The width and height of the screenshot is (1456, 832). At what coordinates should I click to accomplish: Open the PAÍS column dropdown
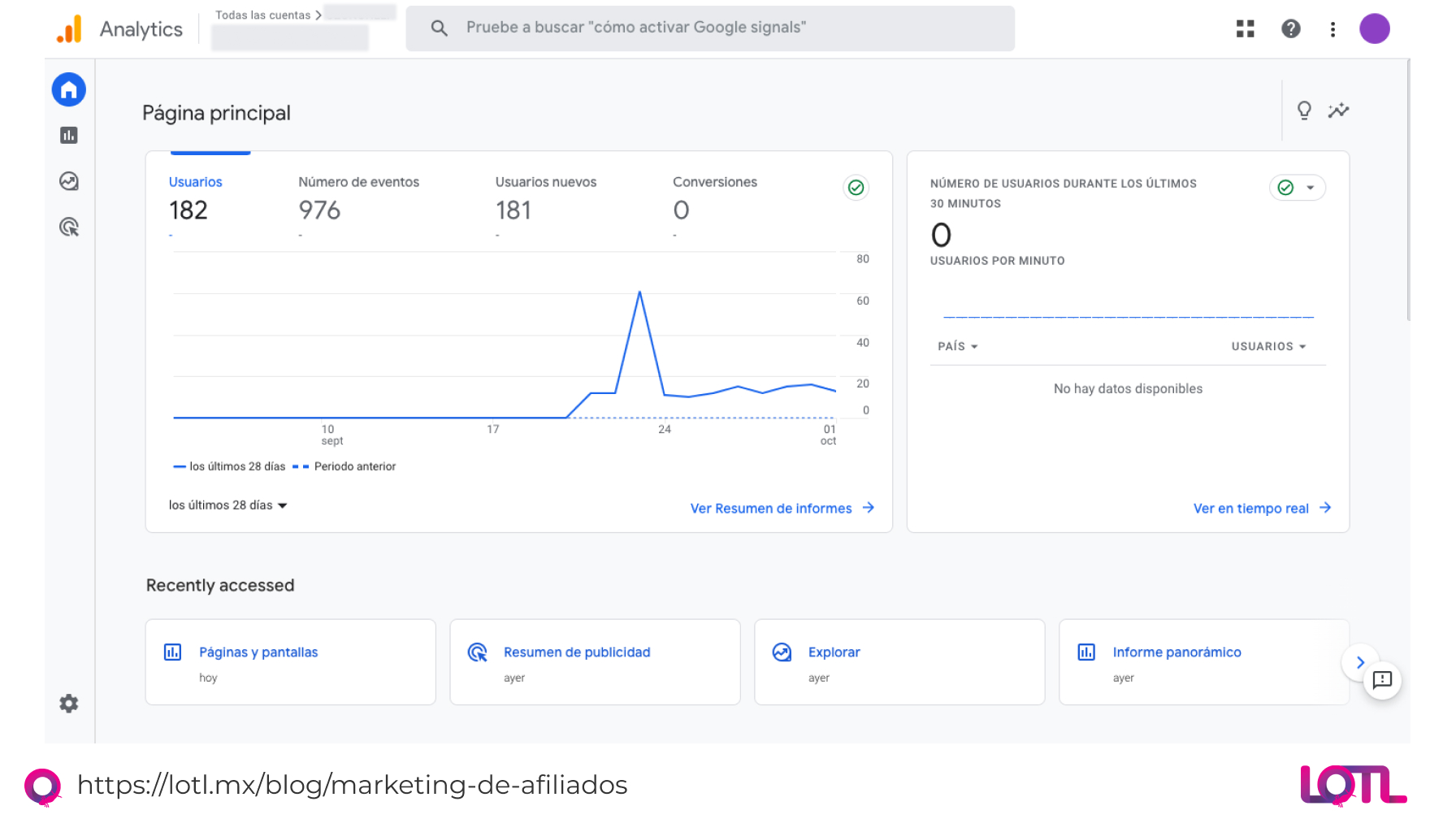tap(957, 346)
